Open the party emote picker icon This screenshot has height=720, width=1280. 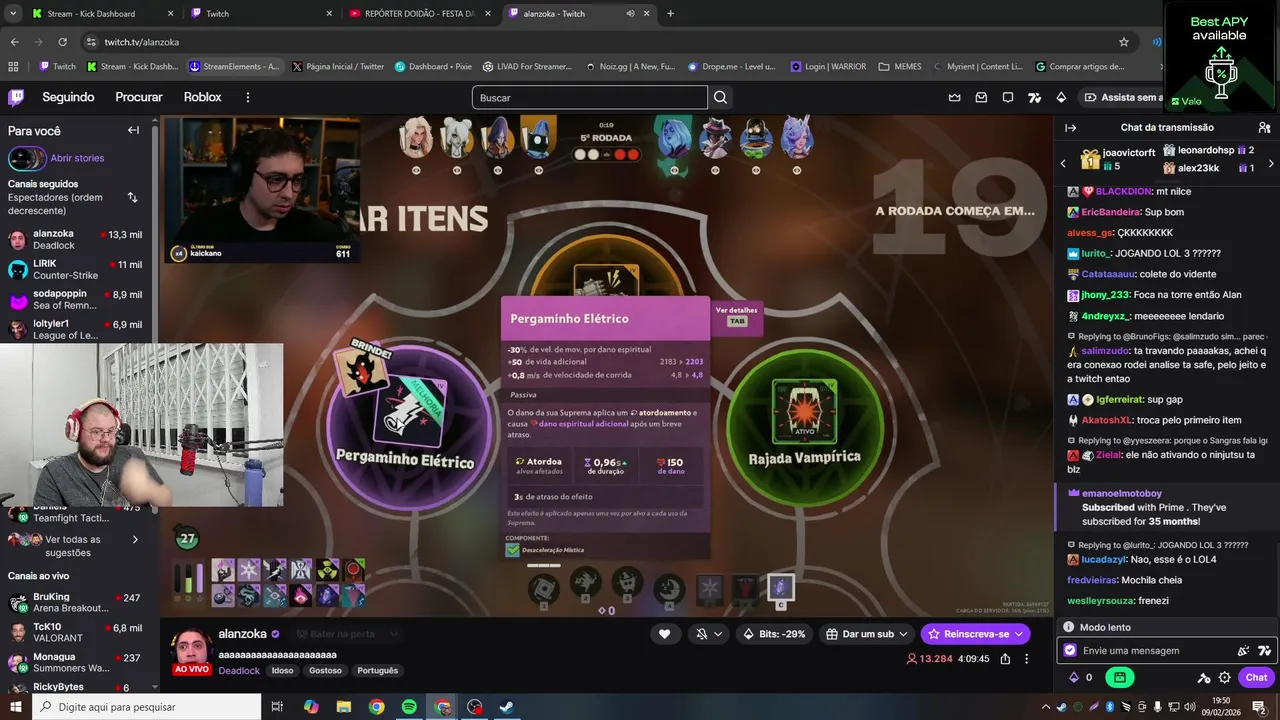tap(1243, 650)
